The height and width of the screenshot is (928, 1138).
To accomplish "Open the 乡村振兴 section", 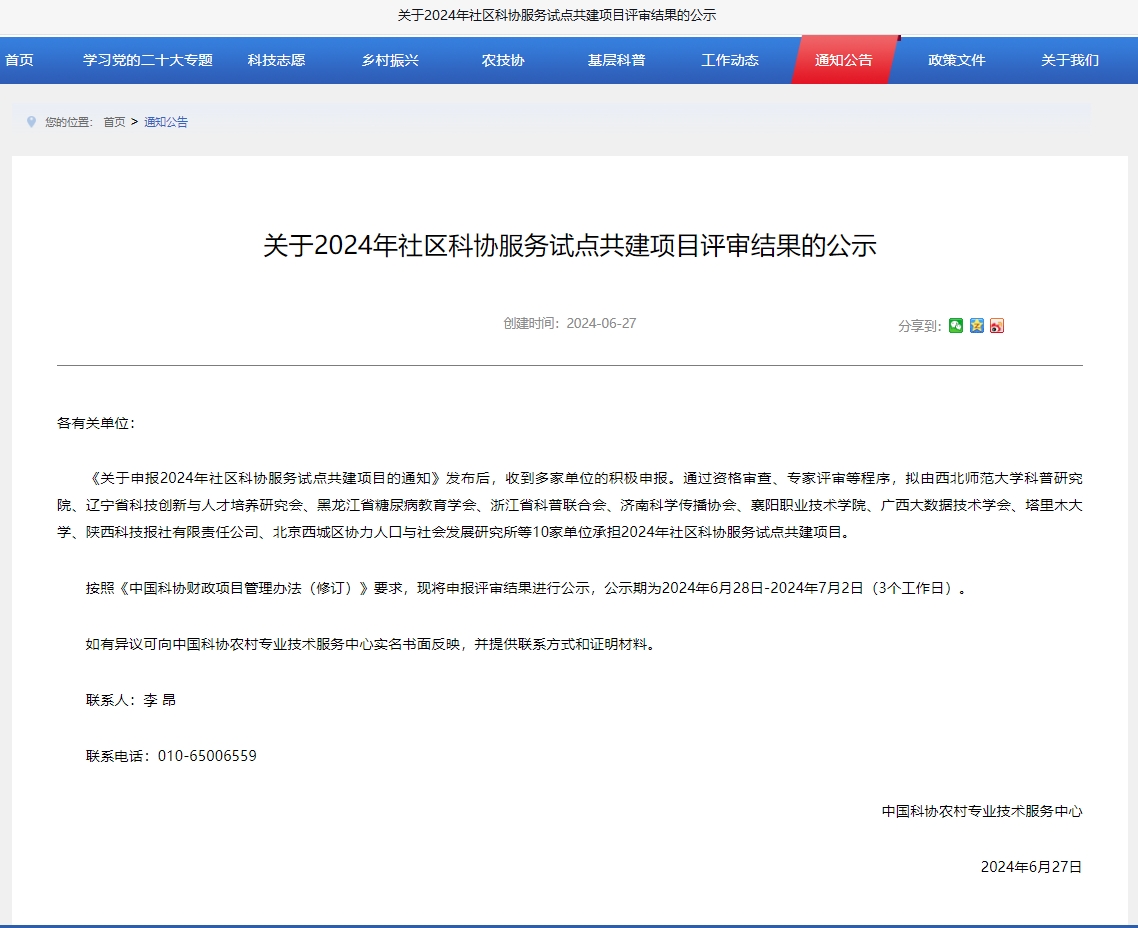I will tap(389, 59).
